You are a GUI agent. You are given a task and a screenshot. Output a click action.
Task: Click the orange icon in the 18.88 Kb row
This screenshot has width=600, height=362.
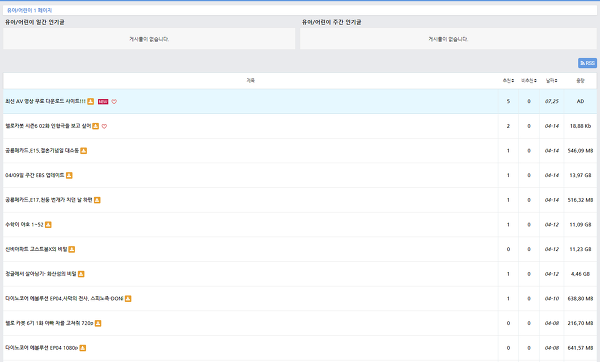tap(96, 126)
